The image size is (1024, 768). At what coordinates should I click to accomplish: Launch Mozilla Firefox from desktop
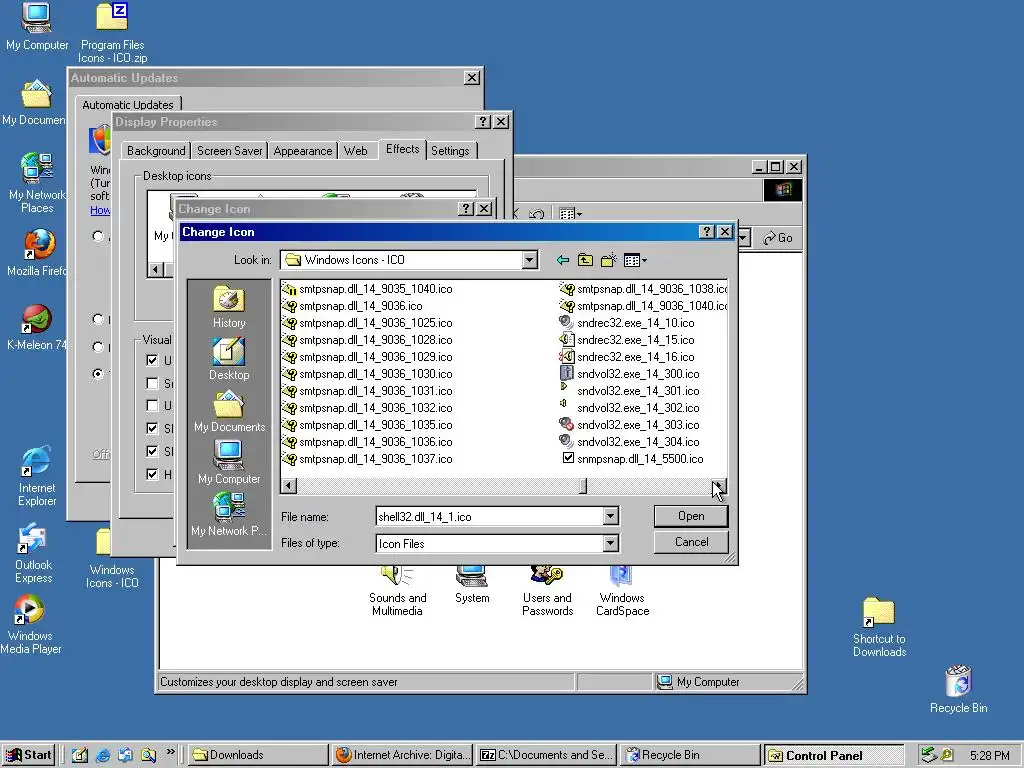tap(37, 252)
